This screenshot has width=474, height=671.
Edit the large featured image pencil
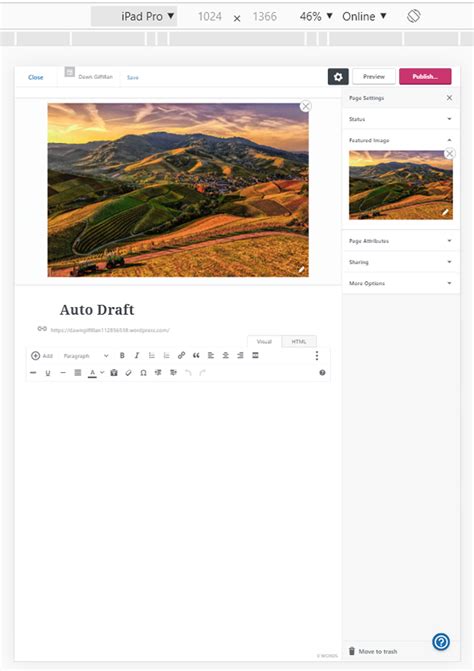pyautogui.click(x=301, y=269)
